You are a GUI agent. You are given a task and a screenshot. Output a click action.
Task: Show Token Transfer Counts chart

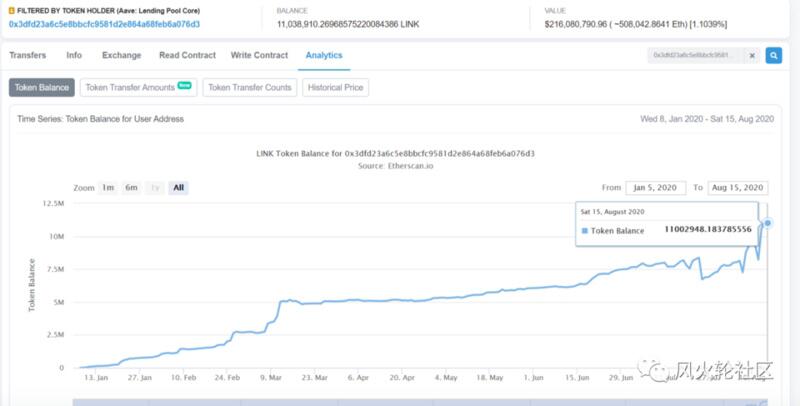click(x=249, y=87)
